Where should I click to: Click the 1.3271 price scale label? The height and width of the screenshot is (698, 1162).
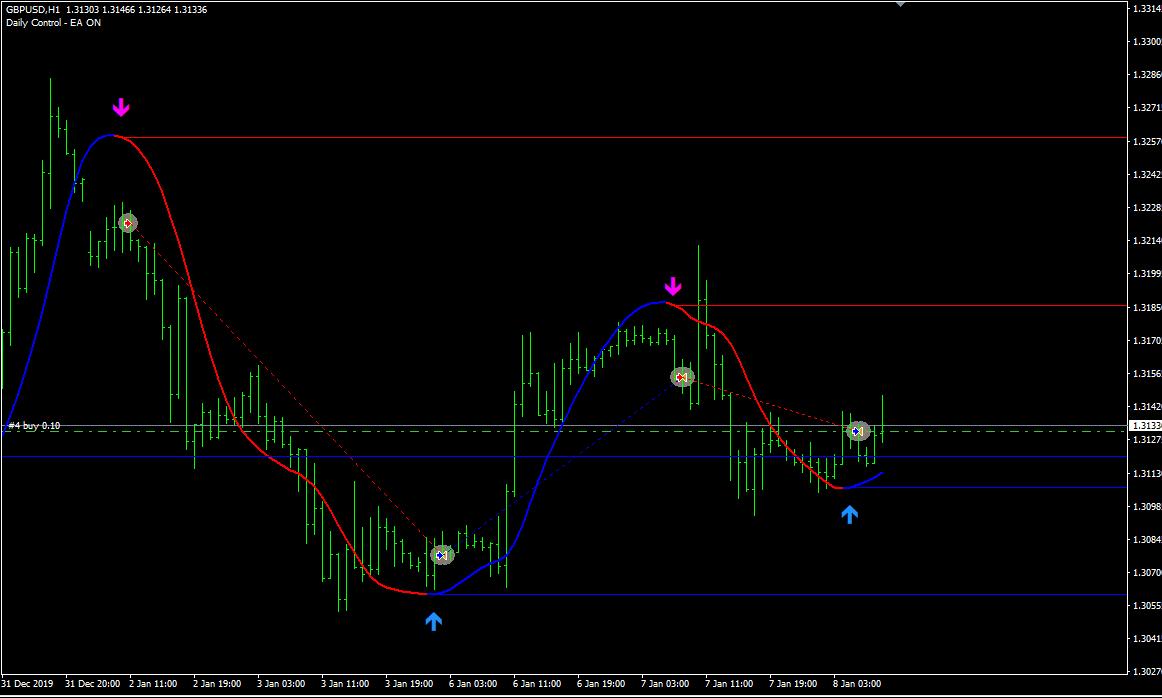(1146, 107)
